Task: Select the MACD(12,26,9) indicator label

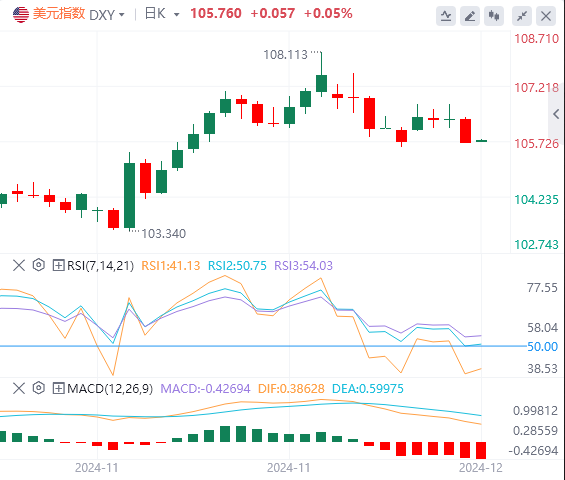Action: coord(110,388)
